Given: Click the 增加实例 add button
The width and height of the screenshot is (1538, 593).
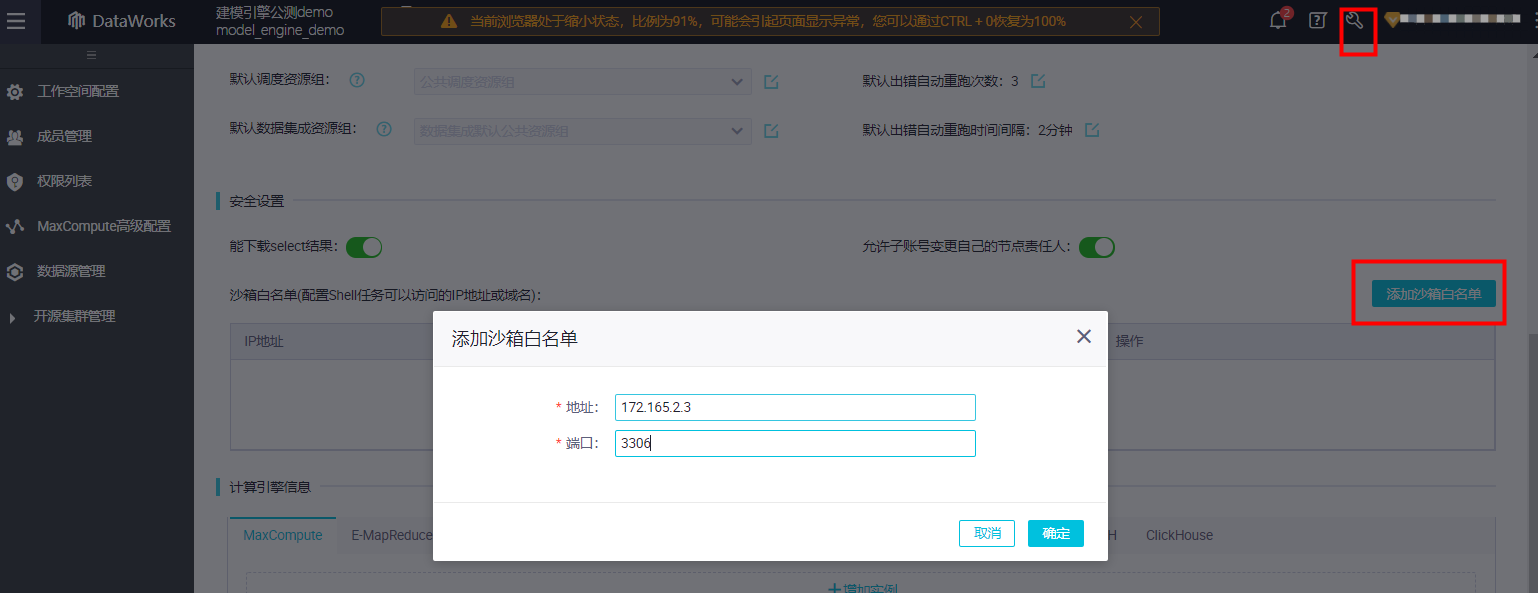Looking at the screenshot, I should [862, 587].
